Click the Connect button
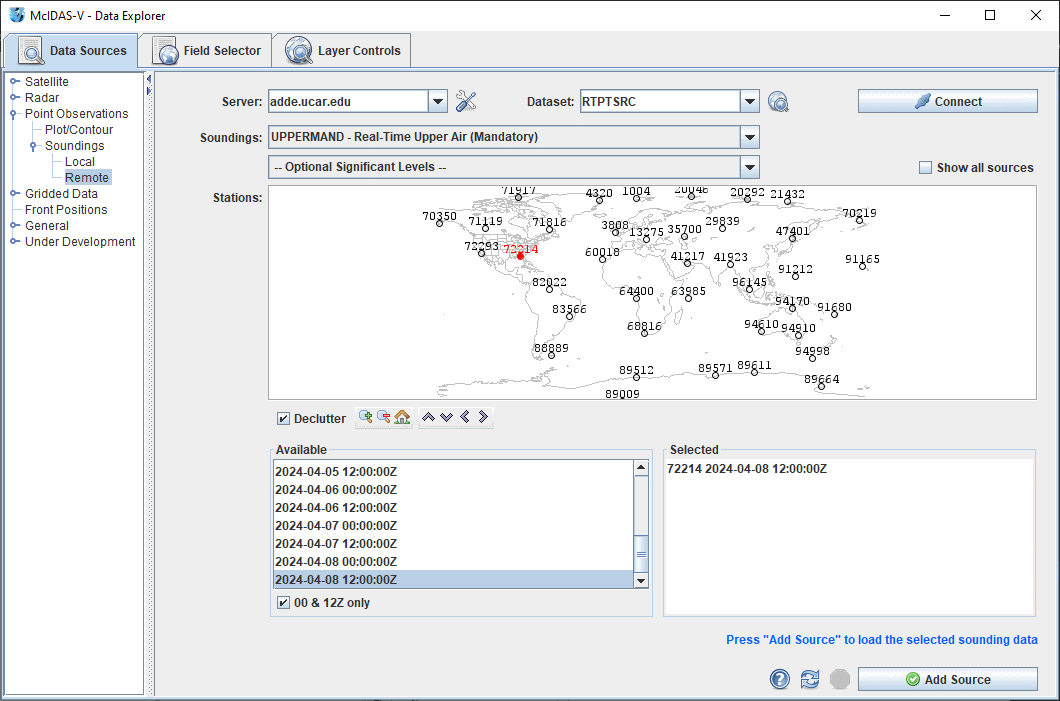Viewport: 1060px width, 701px height. tap(947, 101)
